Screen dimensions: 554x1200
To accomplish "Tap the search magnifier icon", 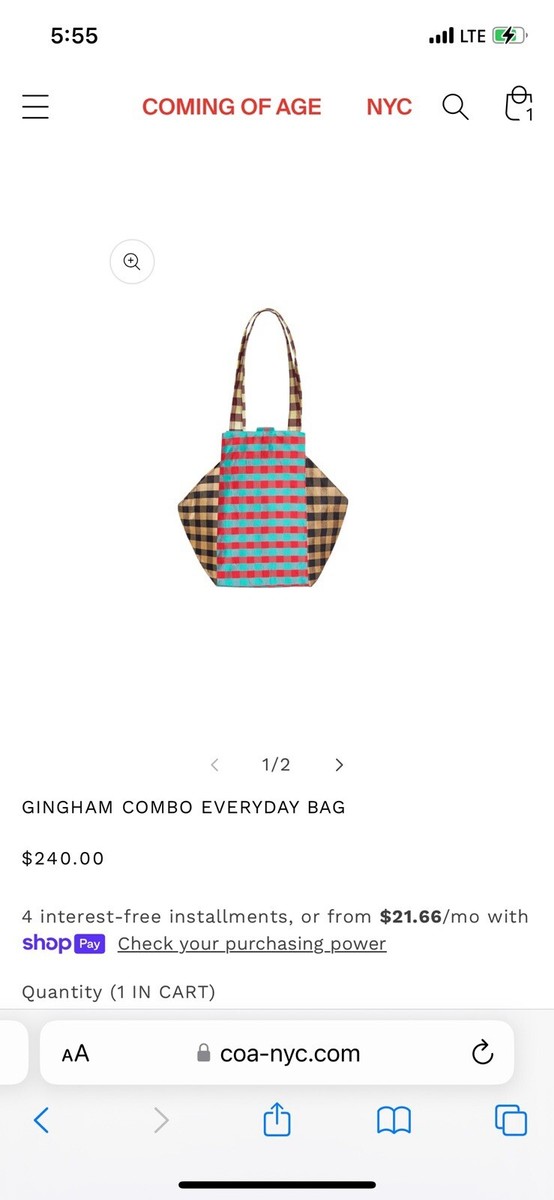I will pos(455,107).
